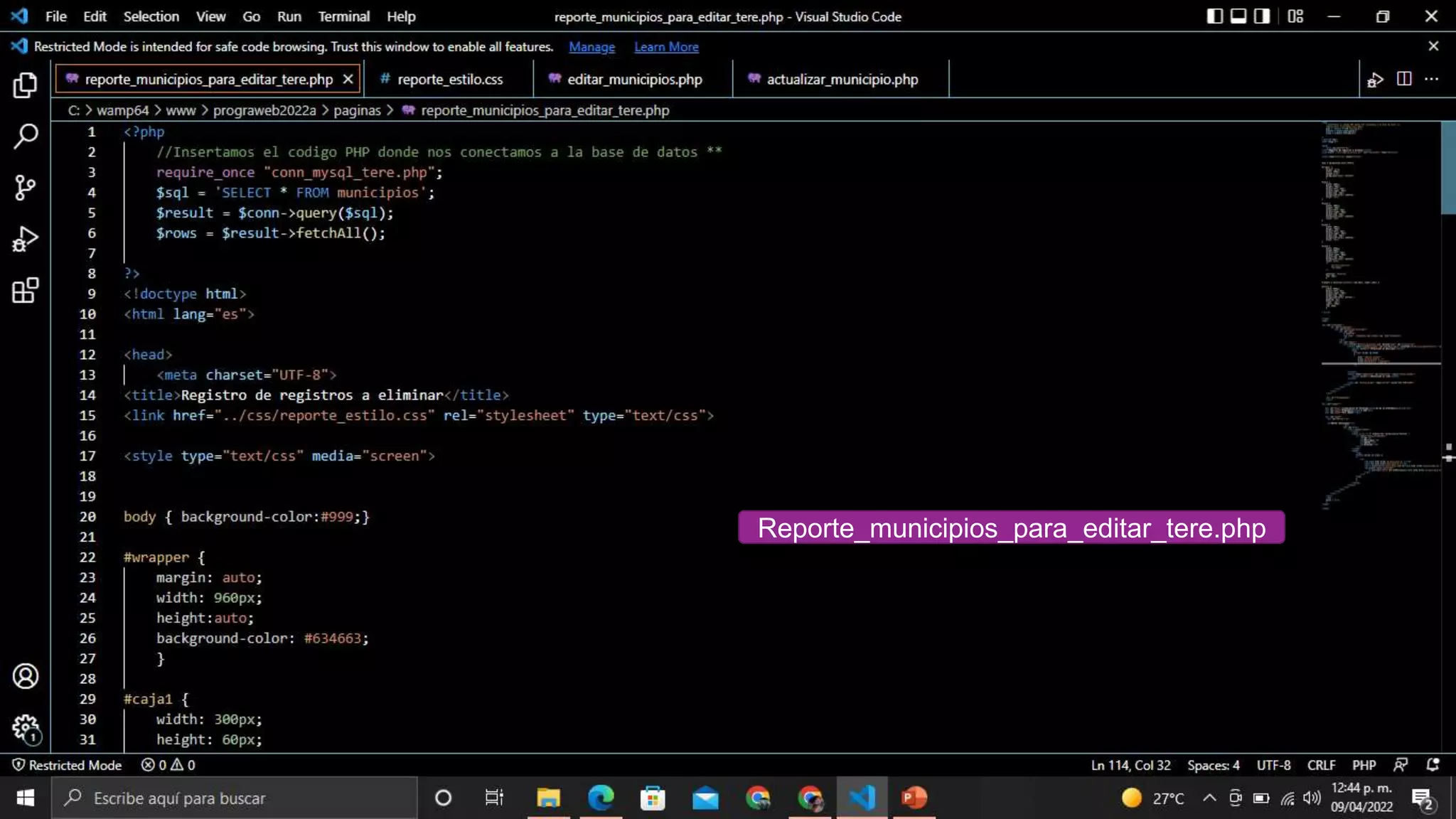1456x819 pixels.
Task: Click the Learn More link
Action: 666,47
